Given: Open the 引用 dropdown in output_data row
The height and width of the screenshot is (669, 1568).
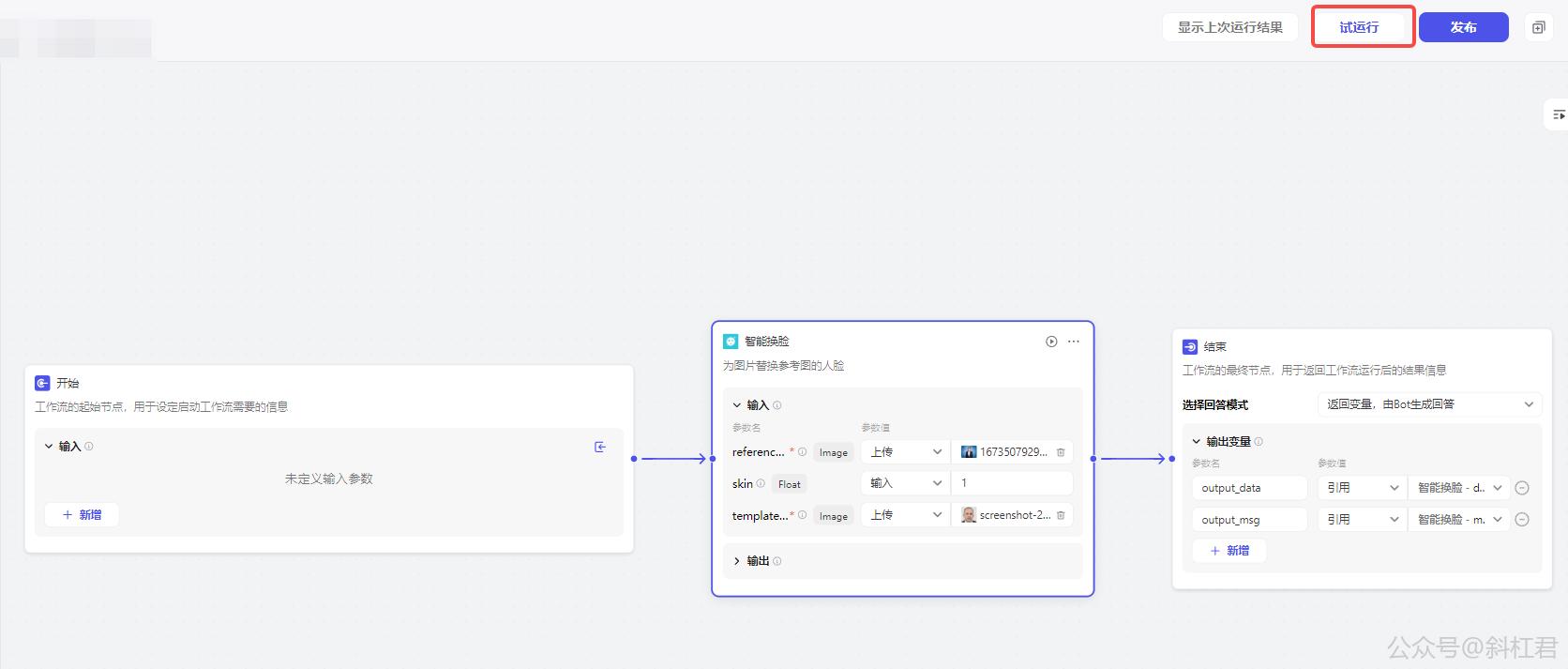Looking at the screenshot, I should tap(1362, 488).
